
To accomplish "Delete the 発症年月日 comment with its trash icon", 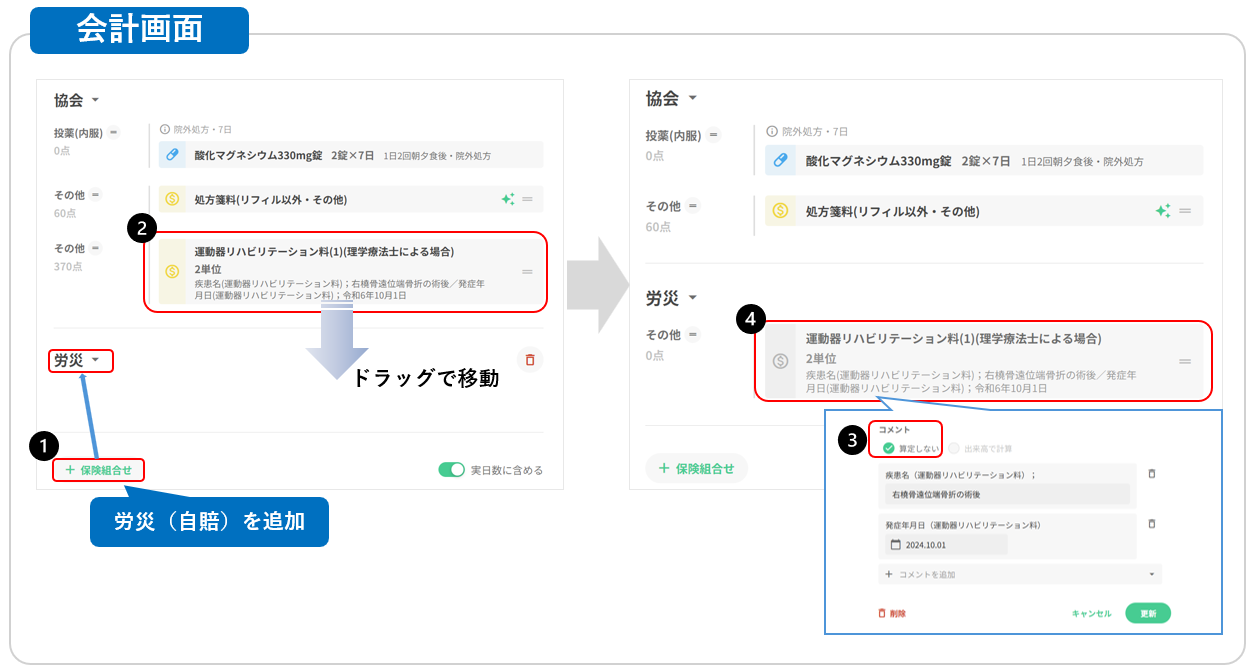I will pyautogui.click(x=1152, y=523).
